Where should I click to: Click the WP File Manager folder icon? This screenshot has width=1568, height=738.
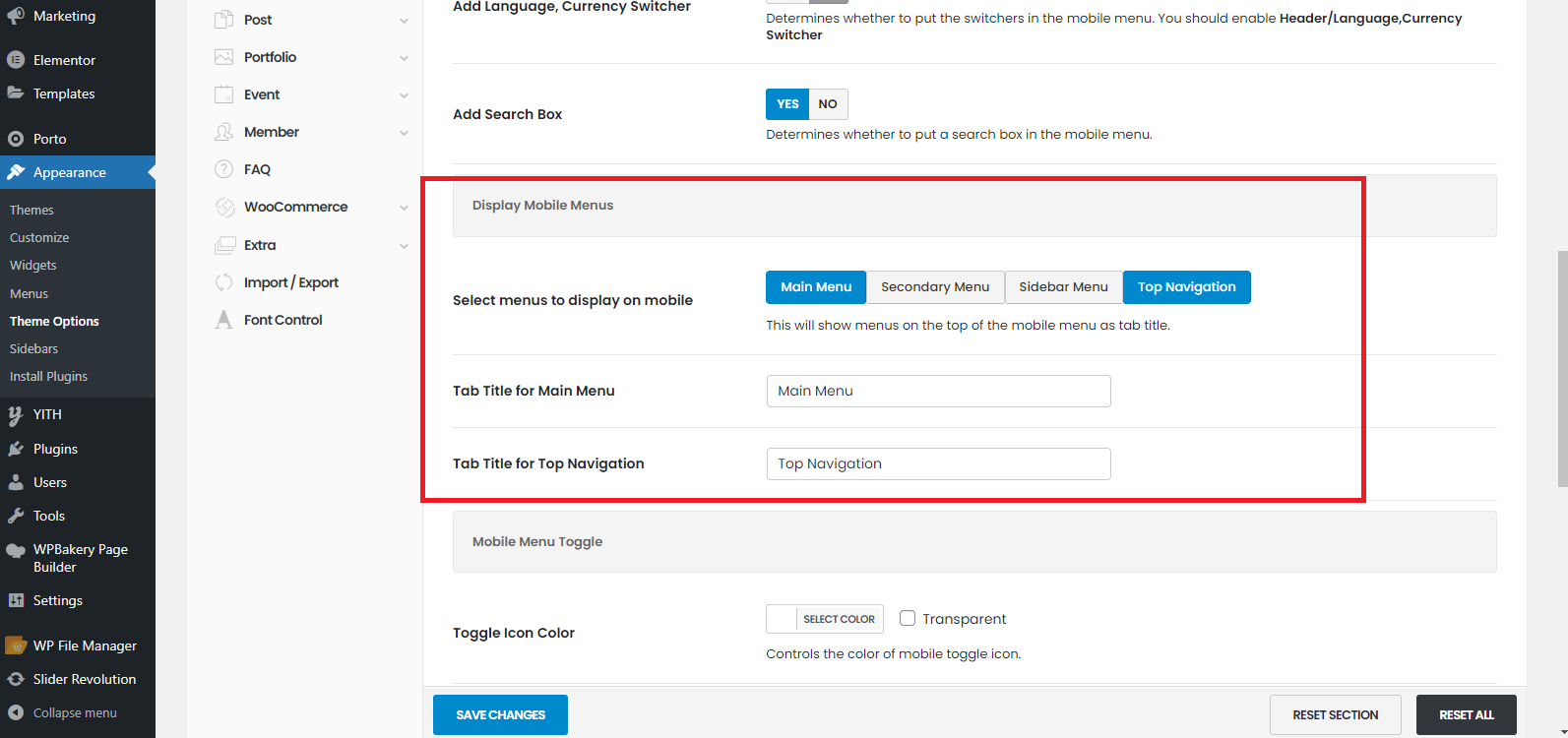click(x=16, y=646)
